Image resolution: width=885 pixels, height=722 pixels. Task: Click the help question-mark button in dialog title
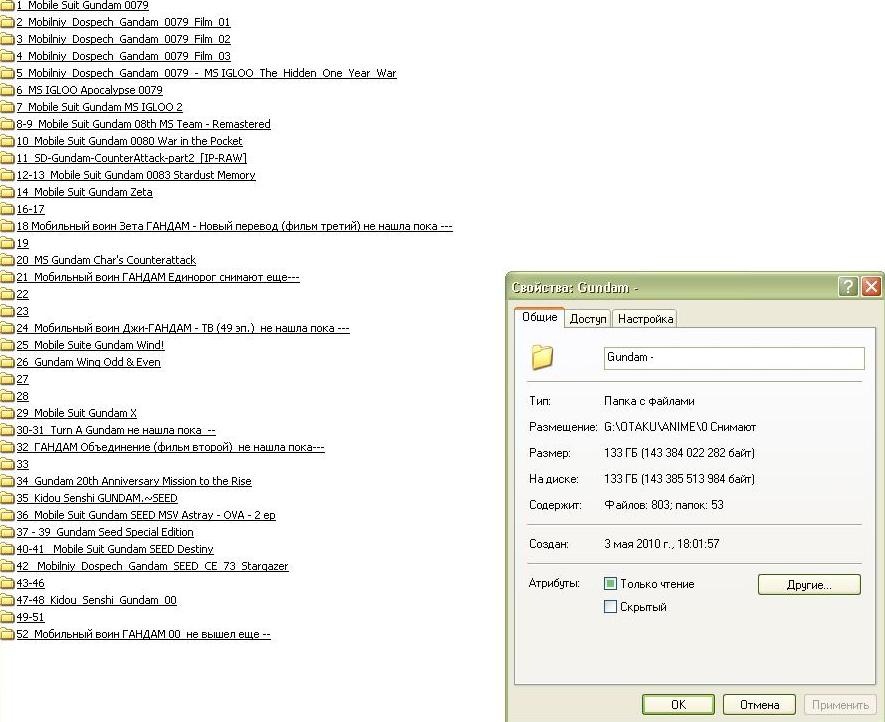848,287
